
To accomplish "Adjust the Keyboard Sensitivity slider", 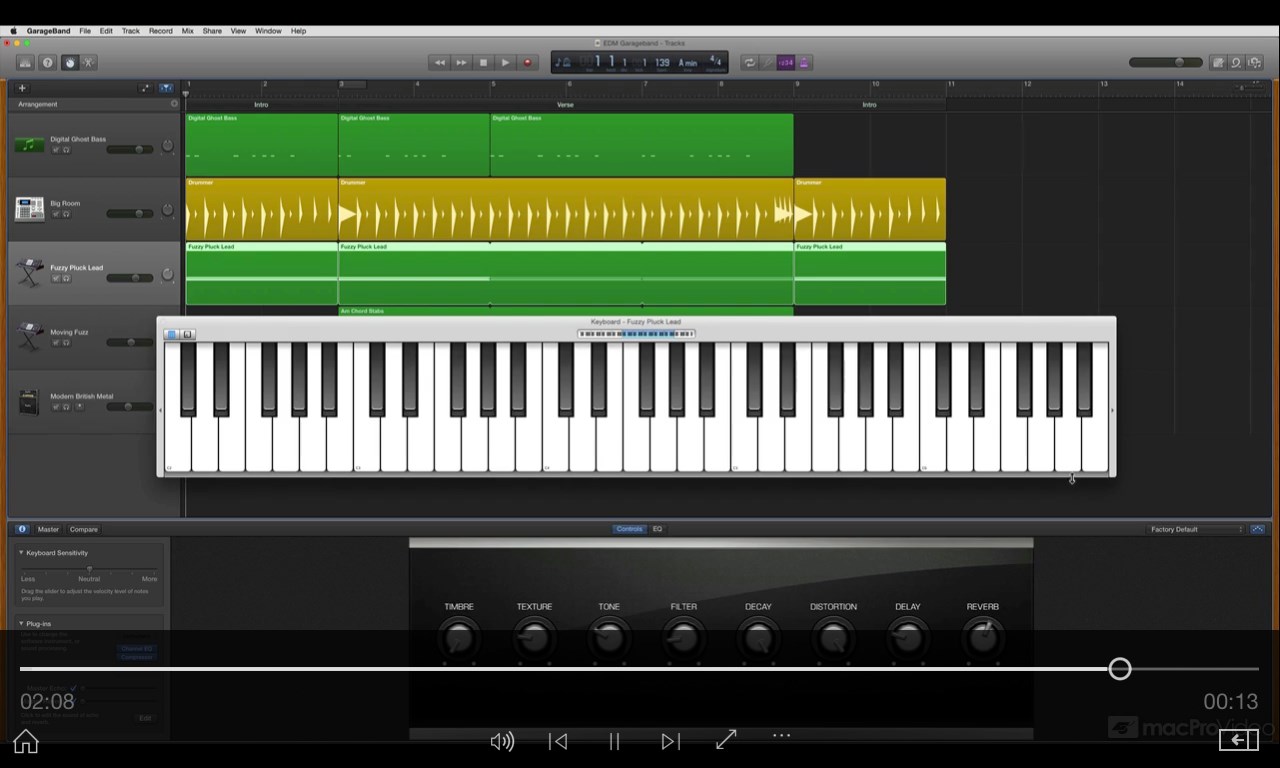I will pos(89,569).
